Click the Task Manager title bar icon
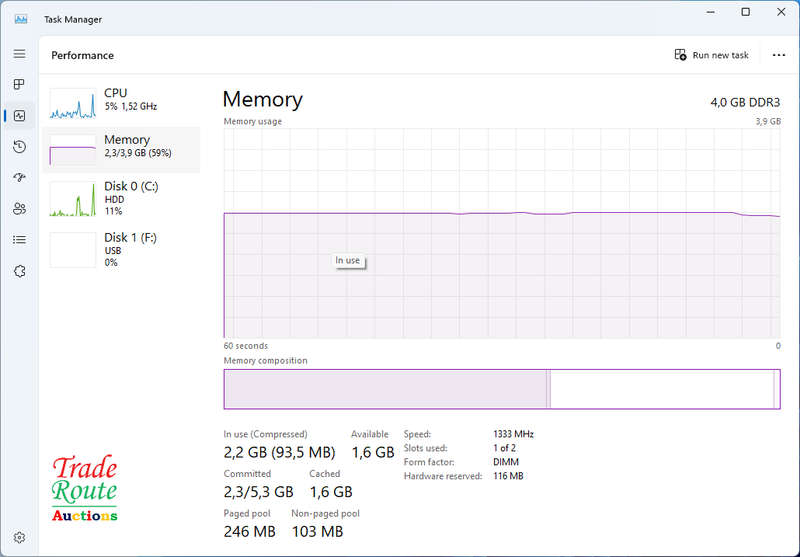This screenshot has width=800, height=557. (21, 19)
